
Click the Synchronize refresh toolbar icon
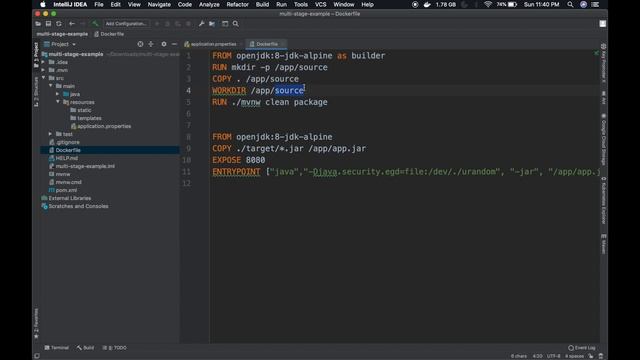tap(59, 24)
